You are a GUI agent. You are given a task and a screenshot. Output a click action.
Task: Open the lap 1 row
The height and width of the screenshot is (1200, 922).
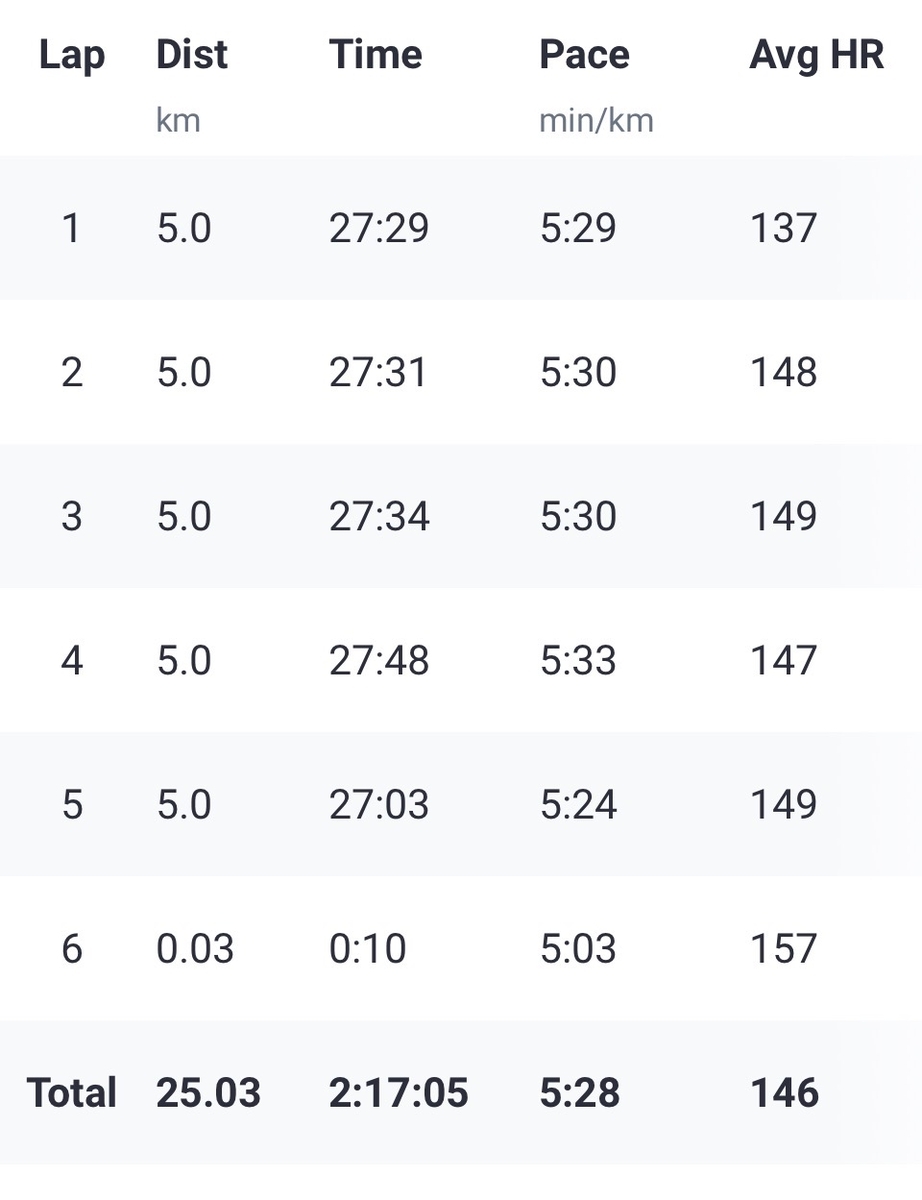point(461,228)
